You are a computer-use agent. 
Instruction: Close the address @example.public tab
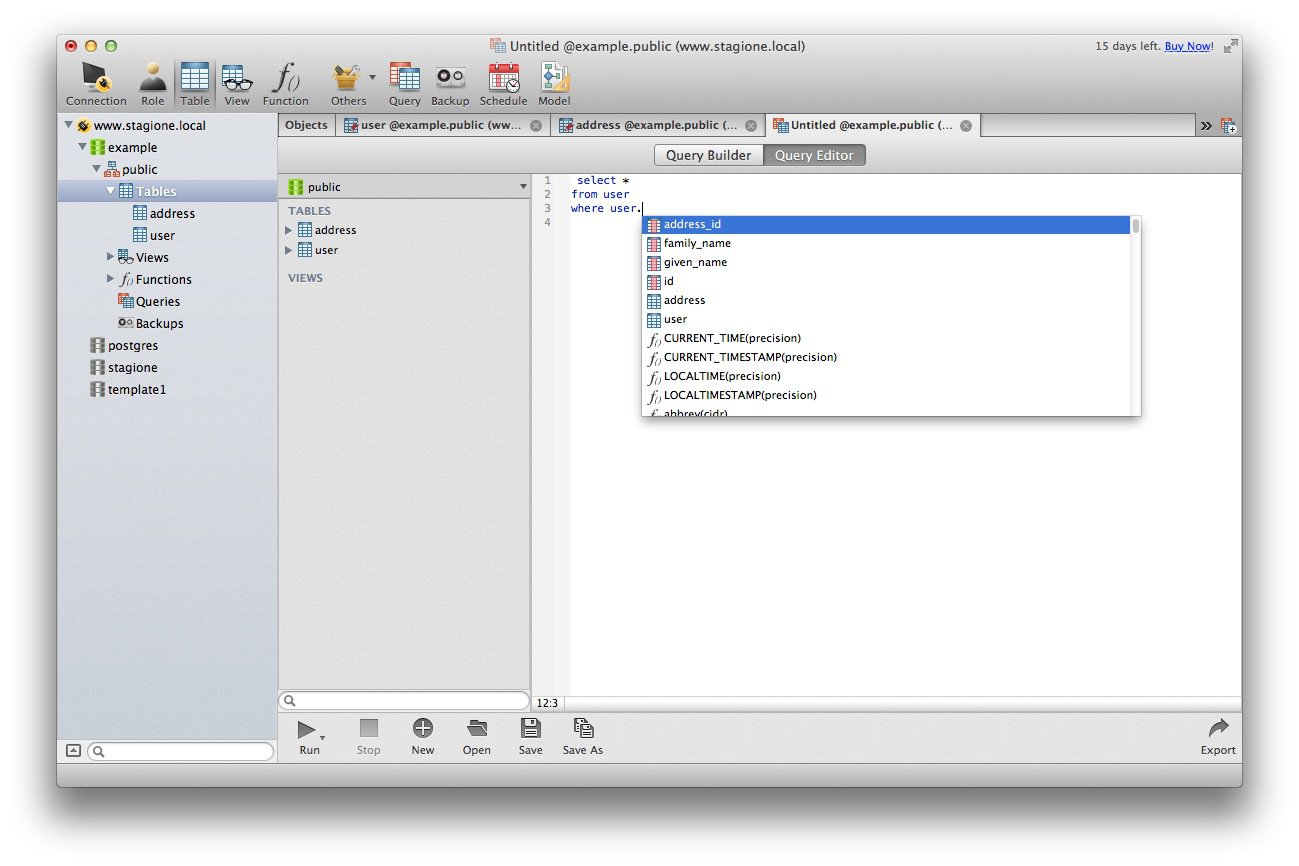pyautogui.click(x=751, y=126)
